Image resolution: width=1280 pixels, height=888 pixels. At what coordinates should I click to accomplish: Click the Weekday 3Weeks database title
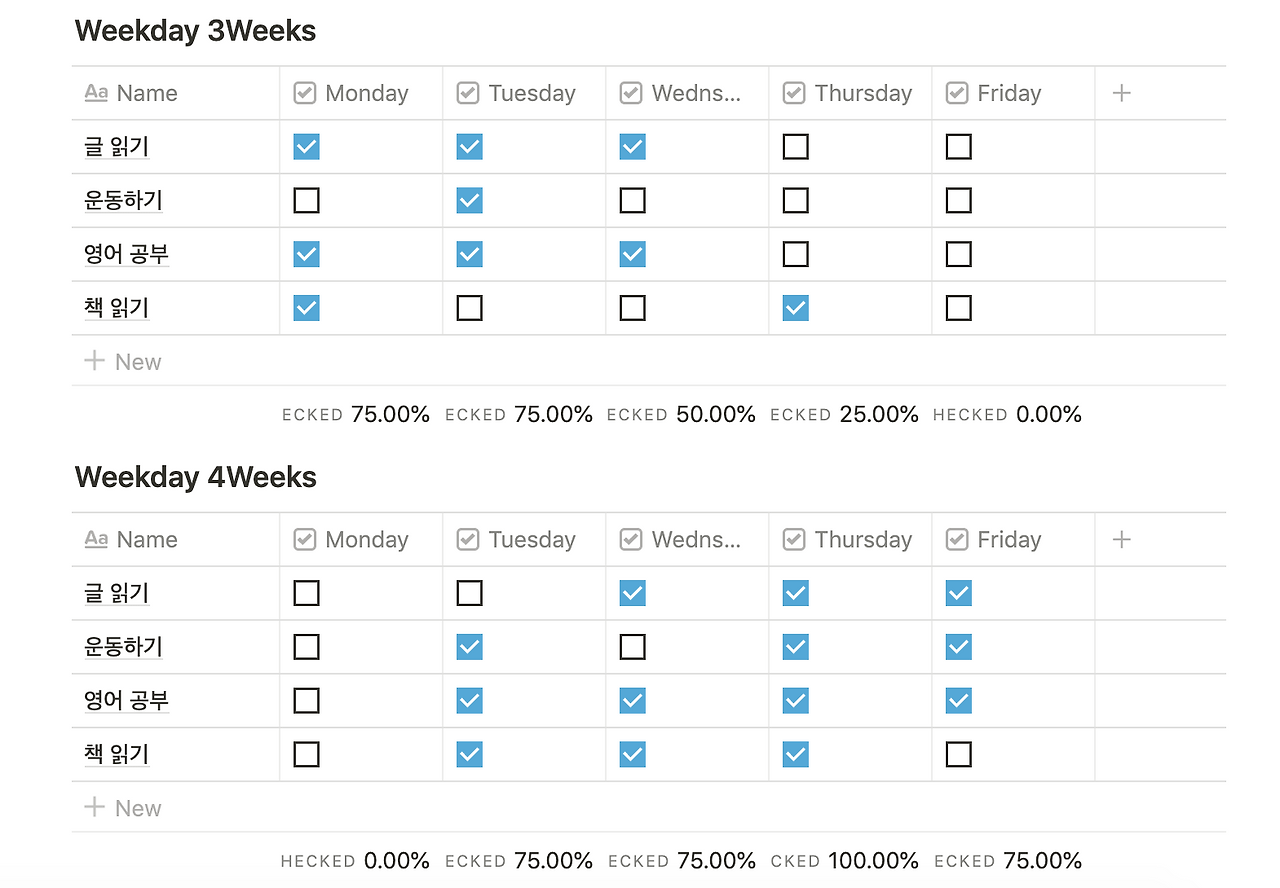pos(195,31)
